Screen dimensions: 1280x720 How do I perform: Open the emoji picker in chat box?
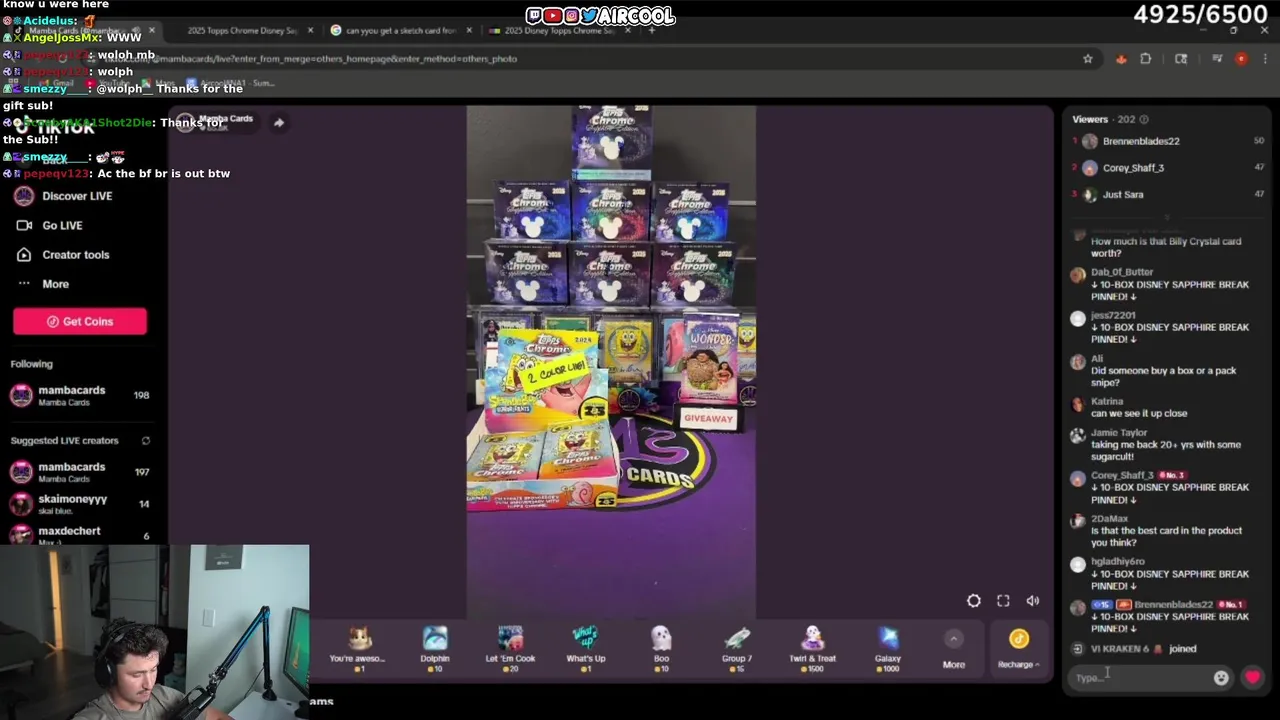pos(1221,677)
